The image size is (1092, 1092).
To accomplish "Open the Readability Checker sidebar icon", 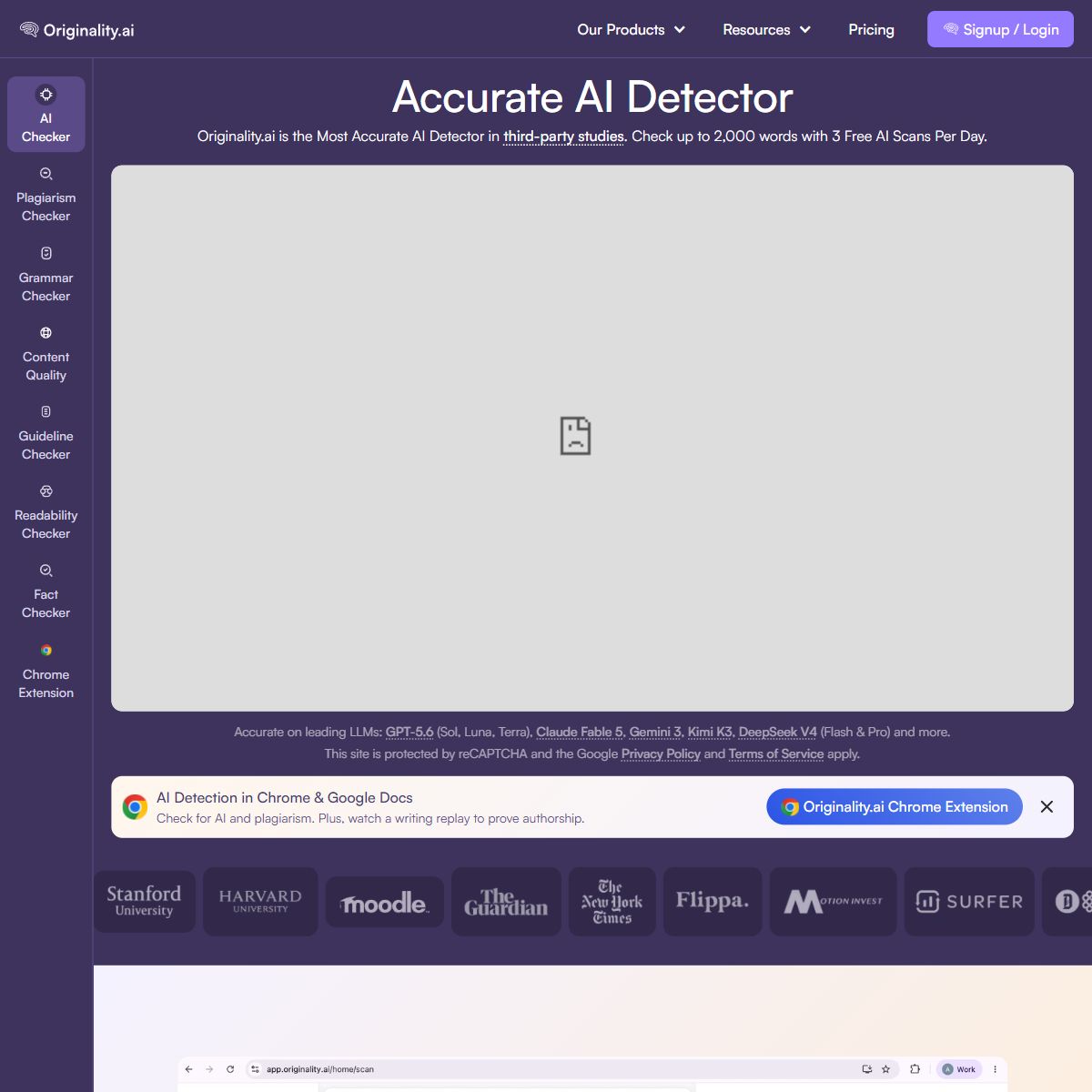I will pos(45,491).
